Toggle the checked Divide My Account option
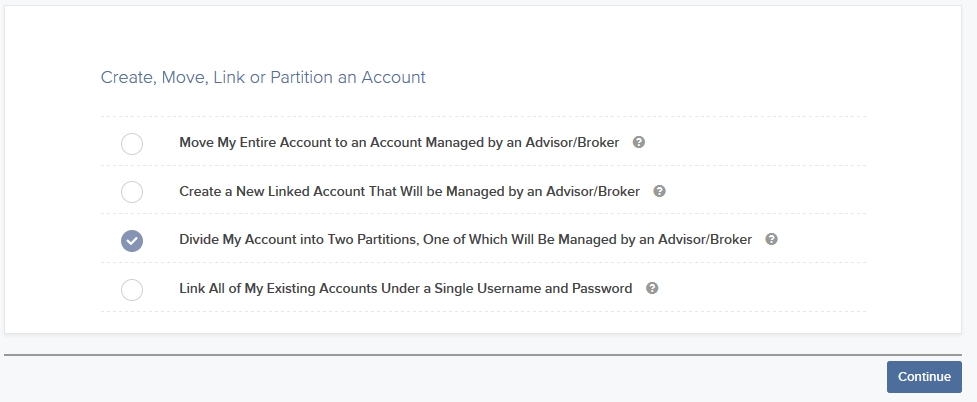The height and width of the screenshot is (402, 977). click(131, 241)
